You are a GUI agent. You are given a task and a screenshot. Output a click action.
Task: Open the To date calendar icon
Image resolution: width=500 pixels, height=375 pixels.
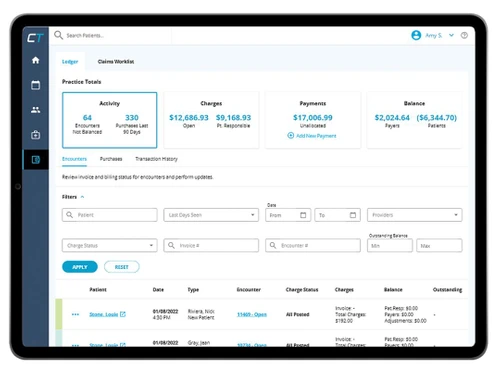[353, 215]
